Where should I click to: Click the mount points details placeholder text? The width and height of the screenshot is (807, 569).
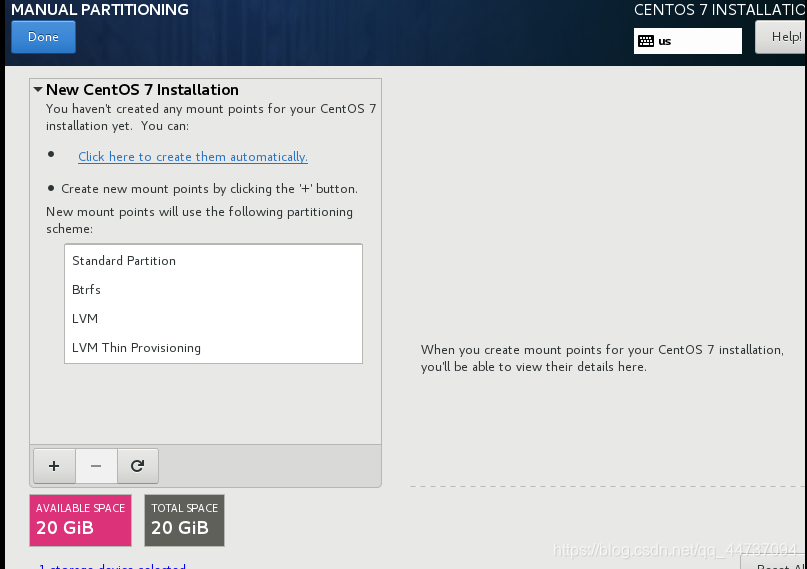click(x=602, y=358)
